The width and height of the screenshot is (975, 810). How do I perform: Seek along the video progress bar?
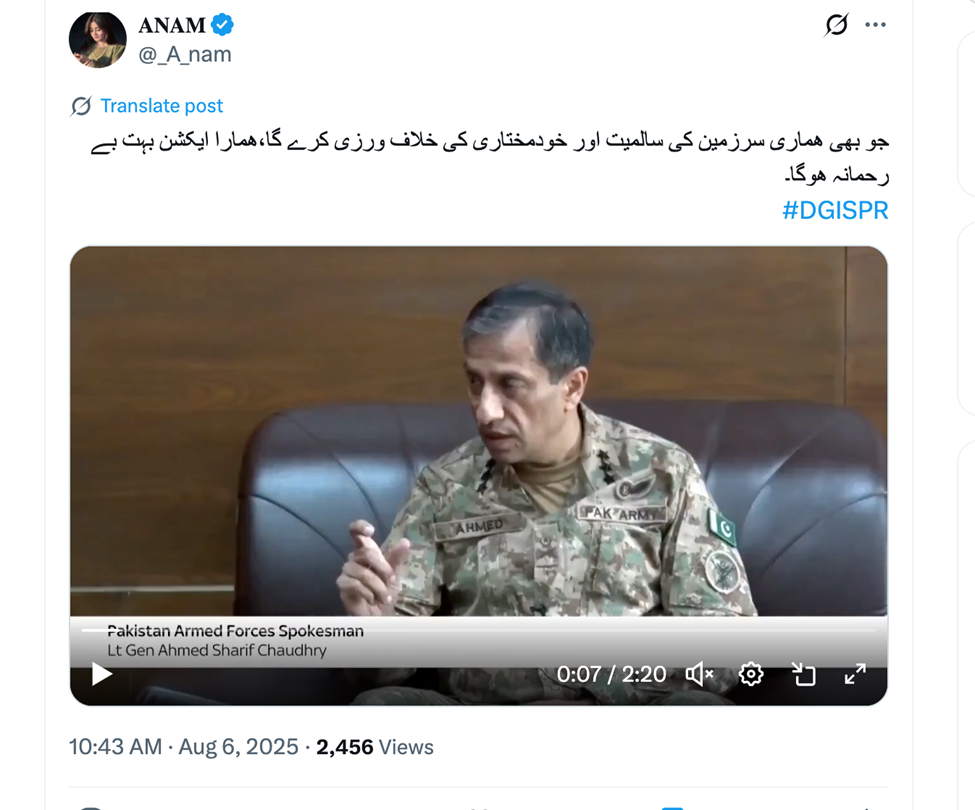(x=479, y=630)
